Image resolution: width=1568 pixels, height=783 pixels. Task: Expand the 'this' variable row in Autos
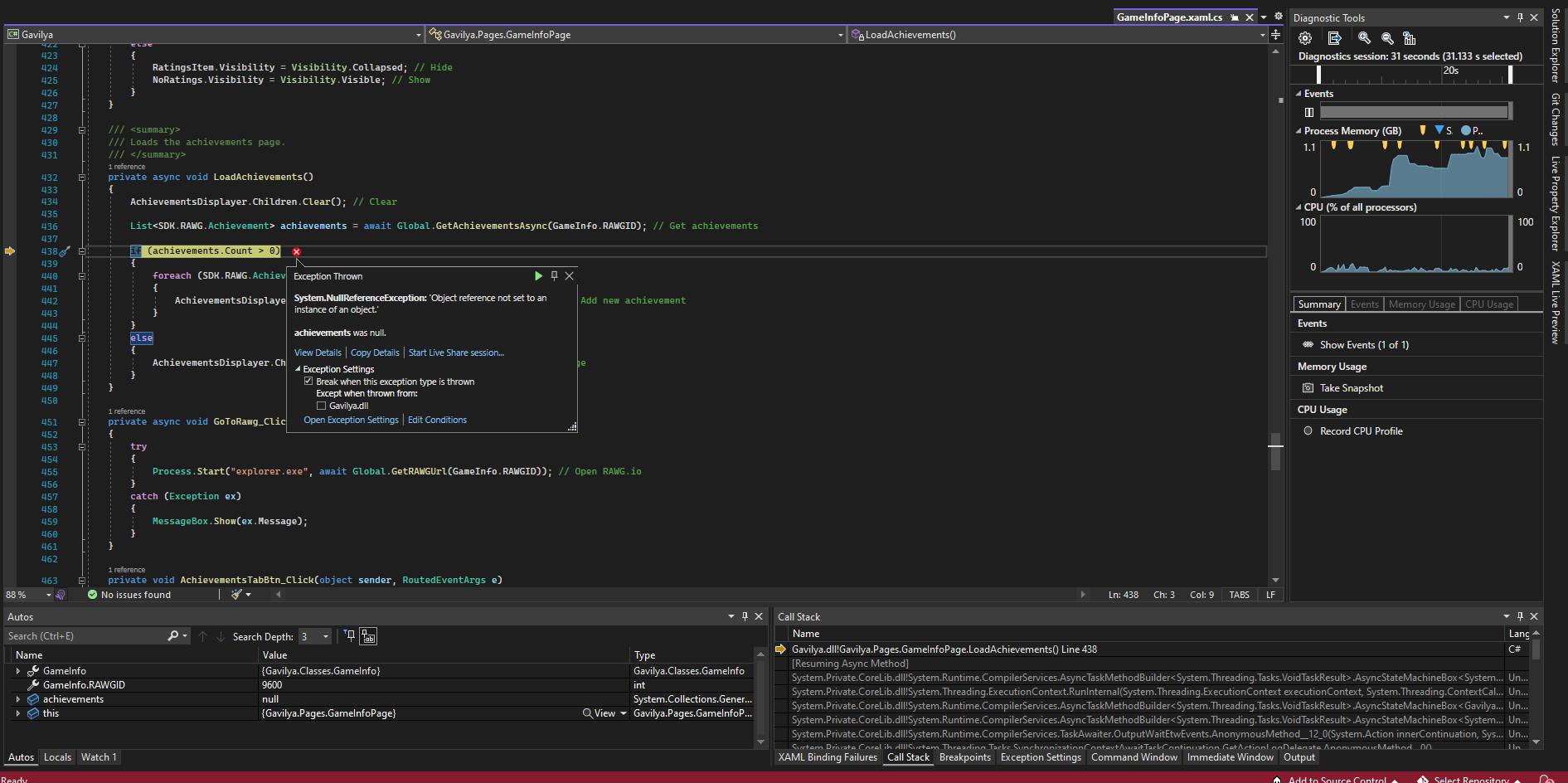tap(18, 713)
